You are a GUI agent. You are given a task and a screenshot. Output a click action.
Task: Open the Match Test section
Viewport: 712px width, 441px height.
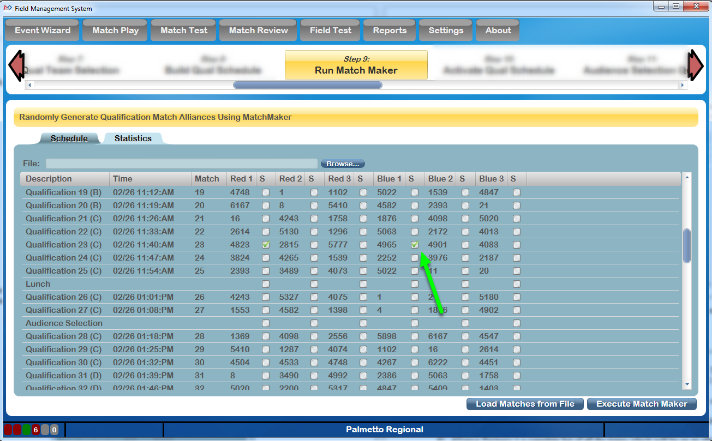click(x=183, y=30)
